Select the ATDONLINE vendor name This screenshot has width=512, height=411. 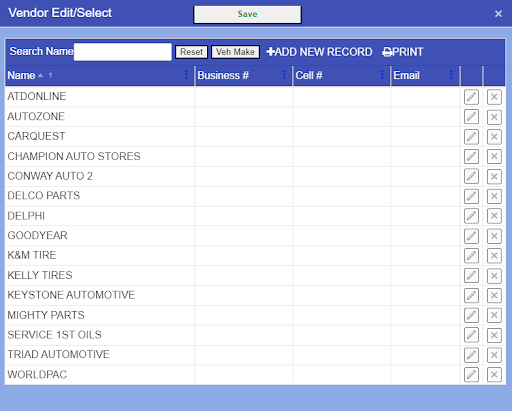(x=37, y=96)
